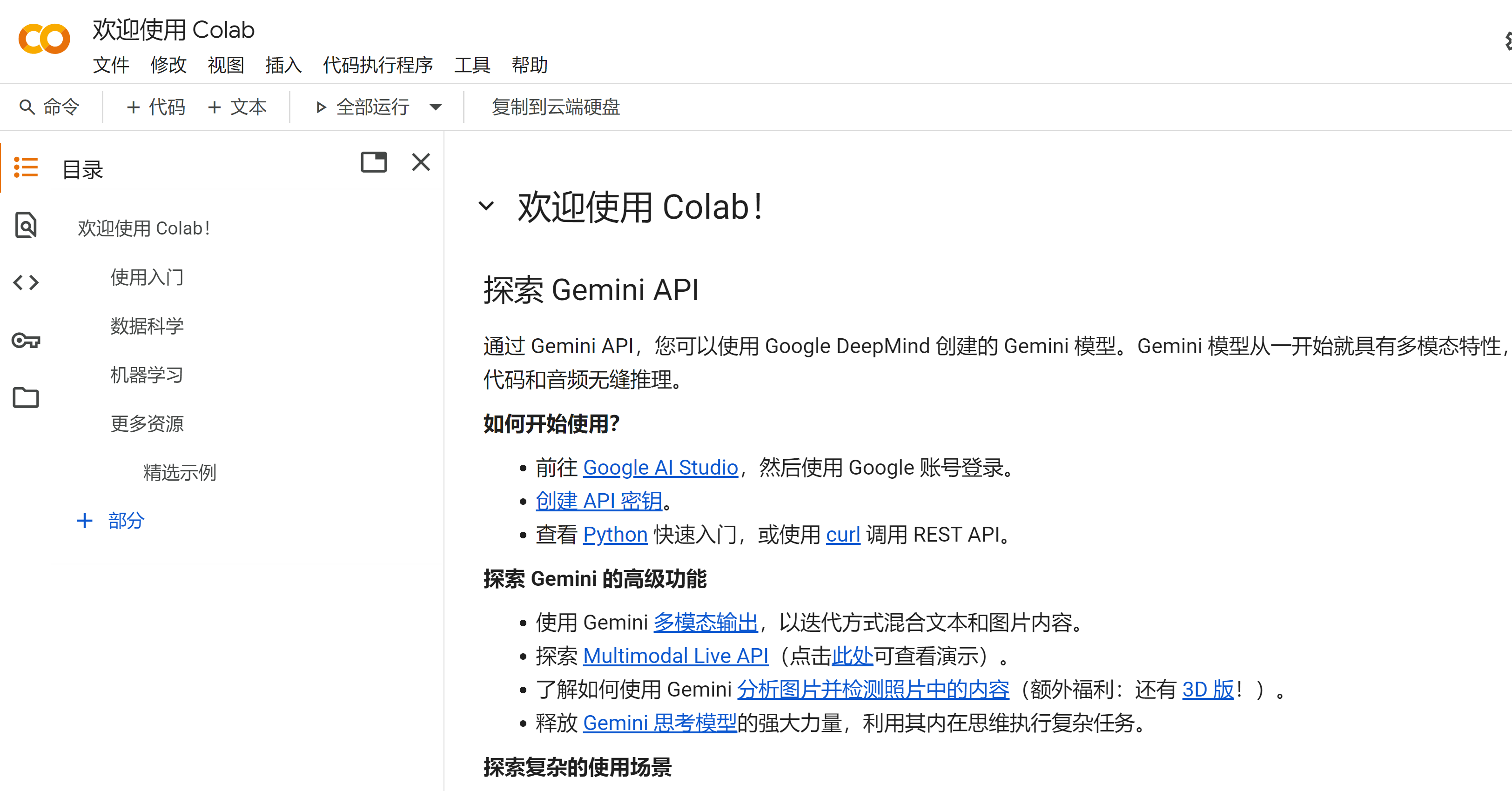Open the 插入 menu
The height and width of the screenshot is (791, 1512).
click(283, 65)
